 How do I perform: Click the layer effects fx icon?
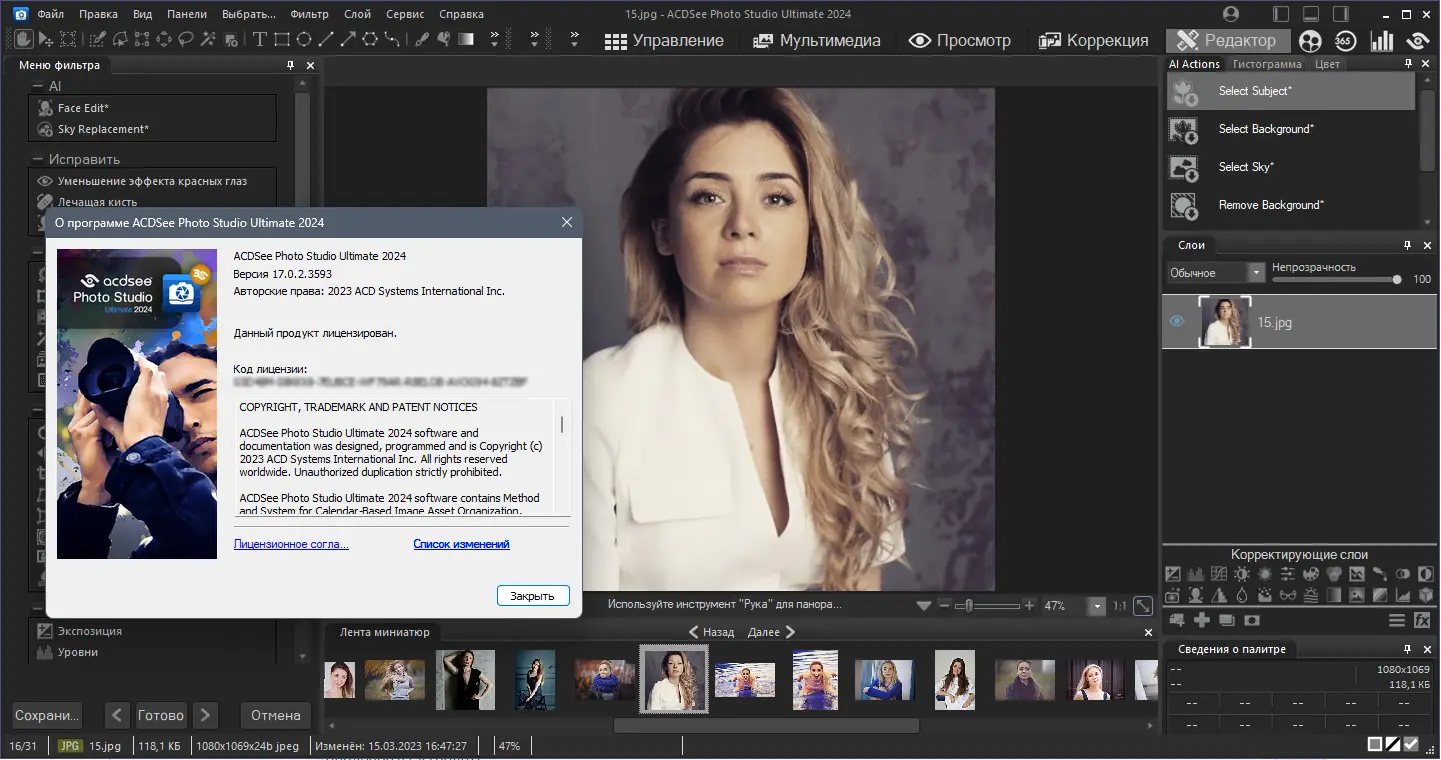click(1422, 621)
